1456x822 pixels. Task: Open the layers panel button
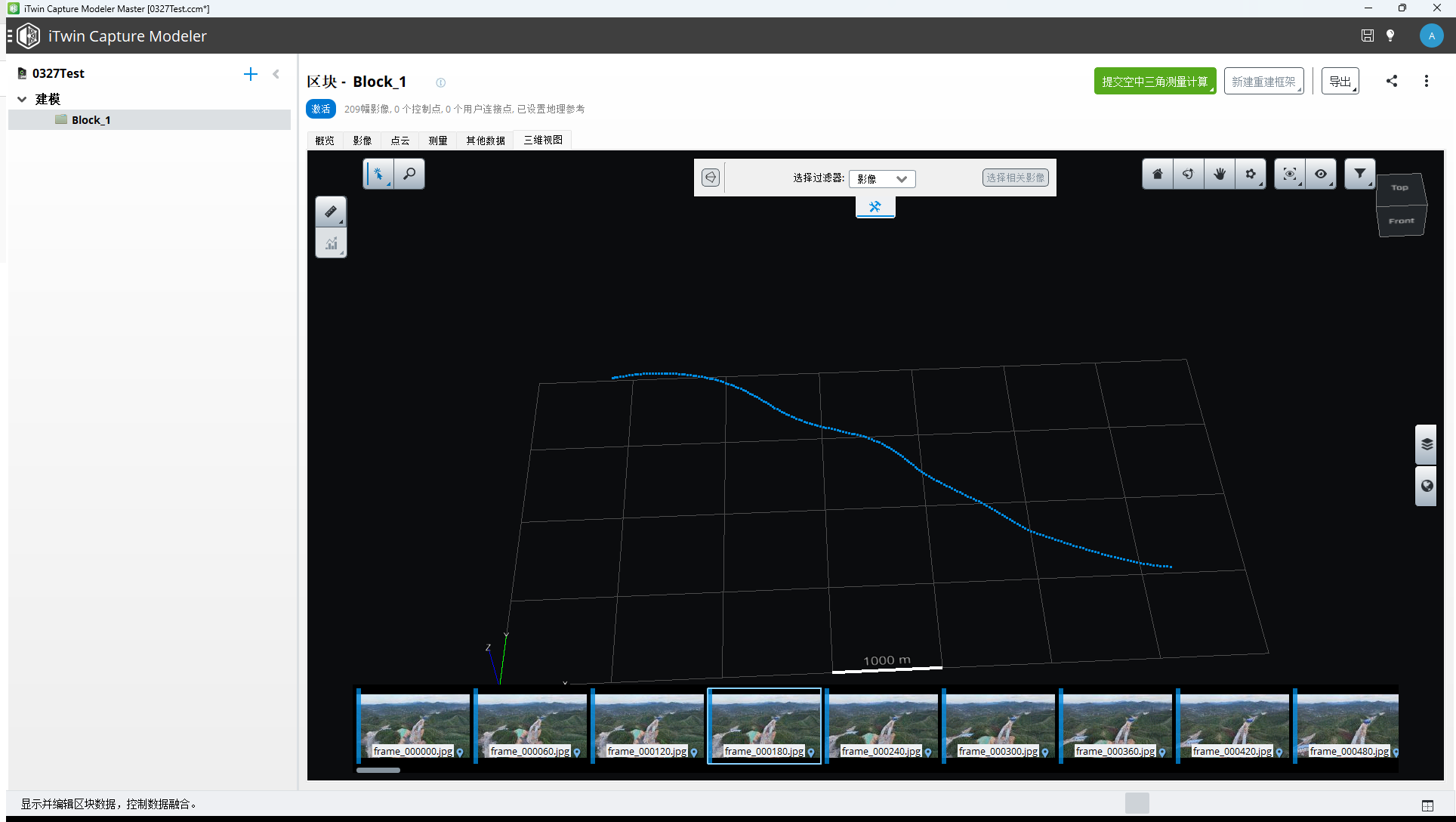[1426, 444]
